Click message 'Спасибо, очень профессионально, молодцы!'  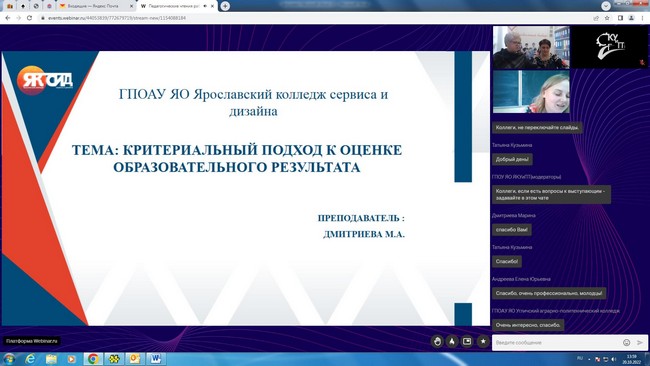(549, 293)
